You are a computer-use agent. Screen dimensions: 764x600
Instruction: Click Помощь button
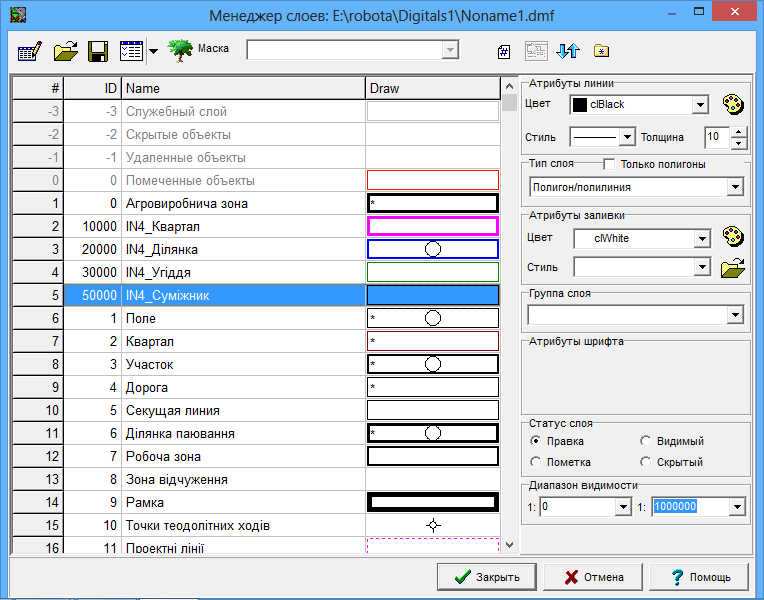tap(699, 577)
